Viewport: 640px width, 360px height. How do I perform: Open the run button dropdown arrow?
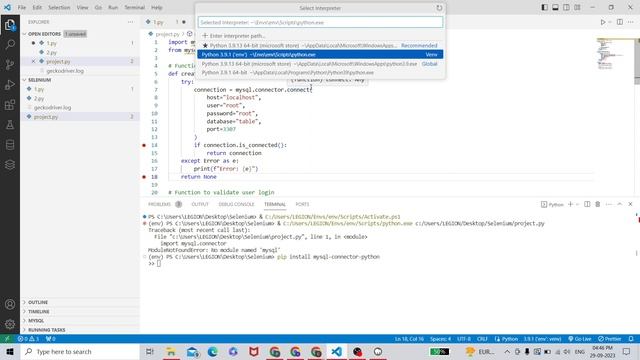(x=610, y=22)
